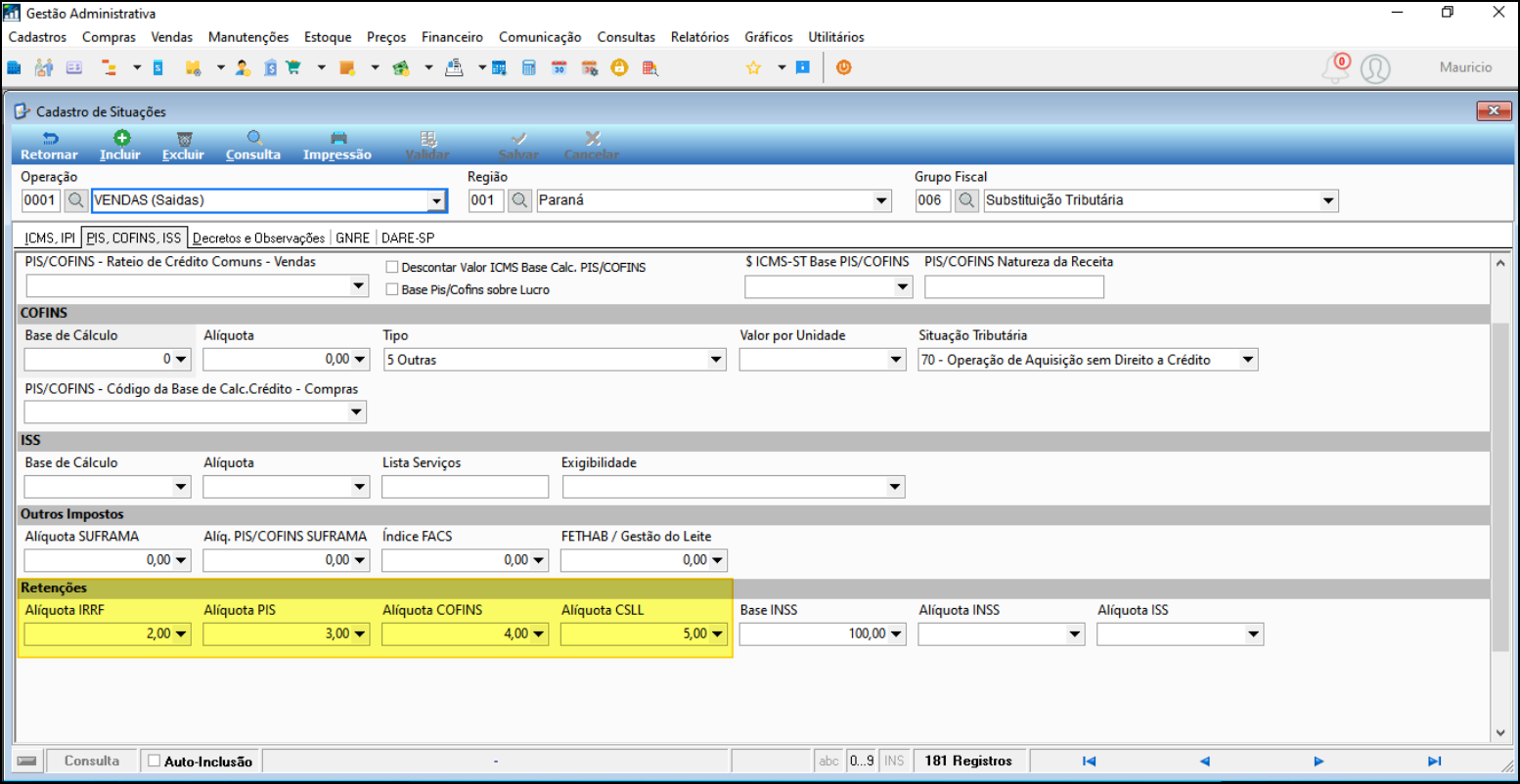Click the Excluir trash icon
Viewport: 1520px width, 784px height.
point(183,139)
